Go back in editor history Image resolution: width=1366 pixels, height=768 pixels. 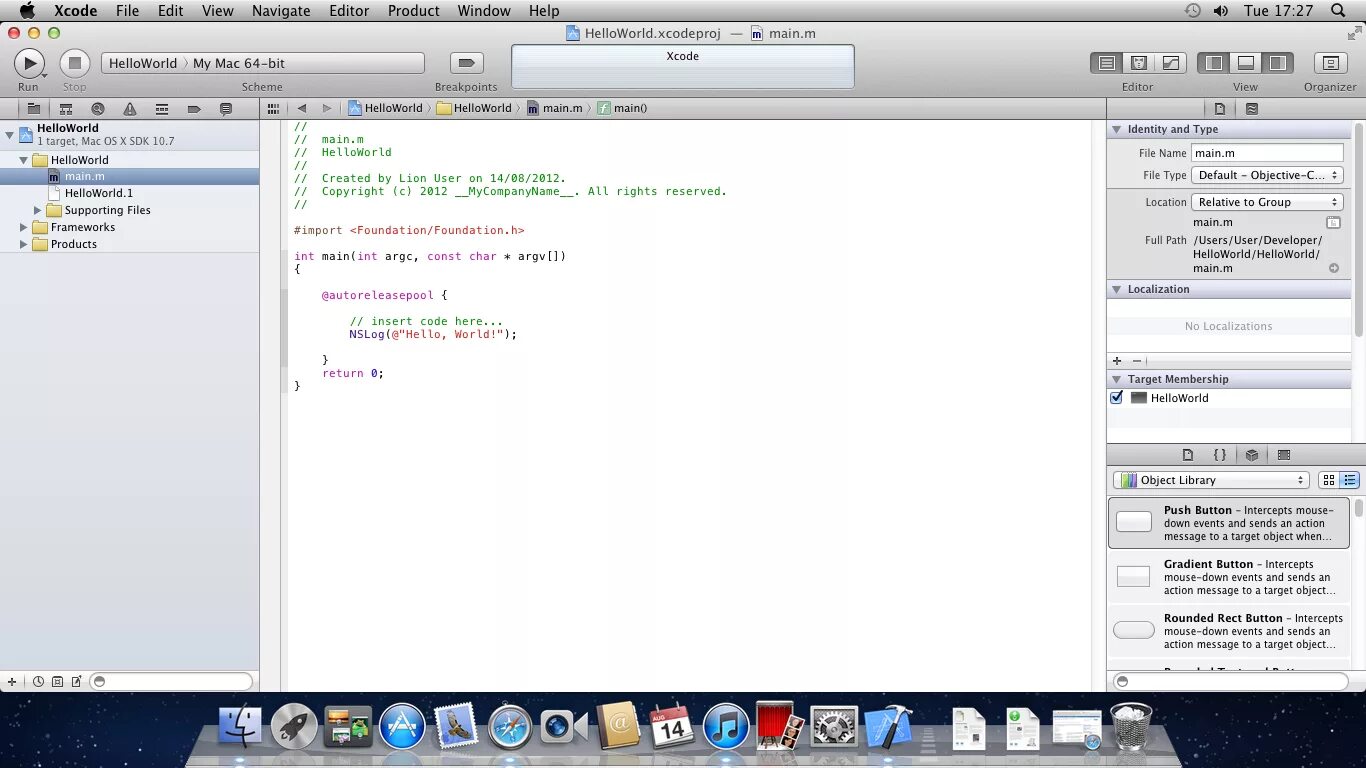click(301, 108)
